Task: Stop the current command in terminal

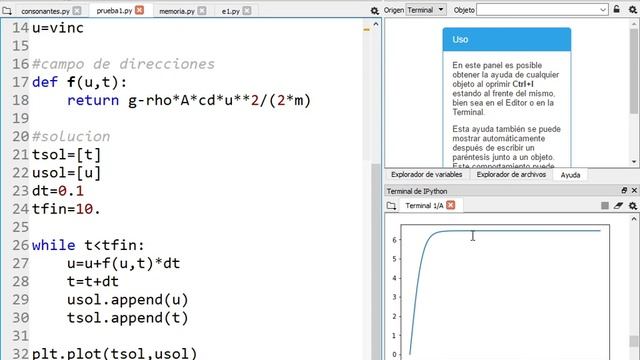Action: pyautogui.click(x=605, y=206)
